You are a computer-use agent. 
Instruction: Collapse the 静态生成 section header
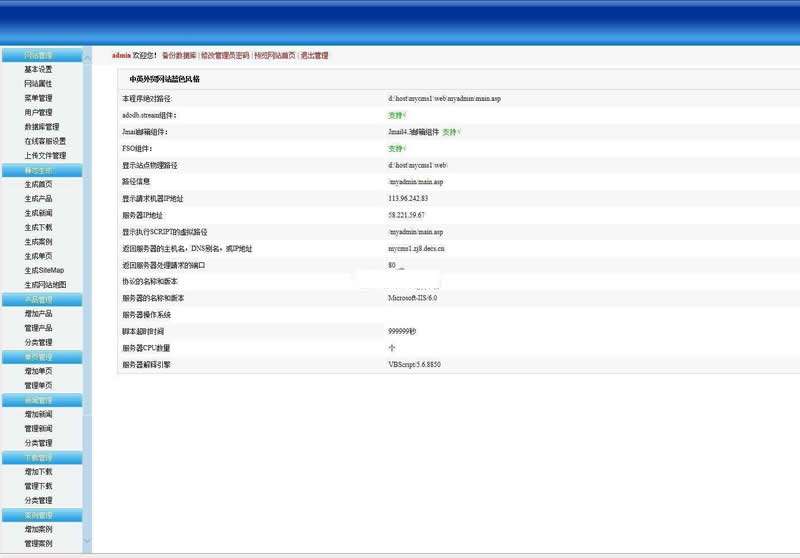click(x=40, y=170)
